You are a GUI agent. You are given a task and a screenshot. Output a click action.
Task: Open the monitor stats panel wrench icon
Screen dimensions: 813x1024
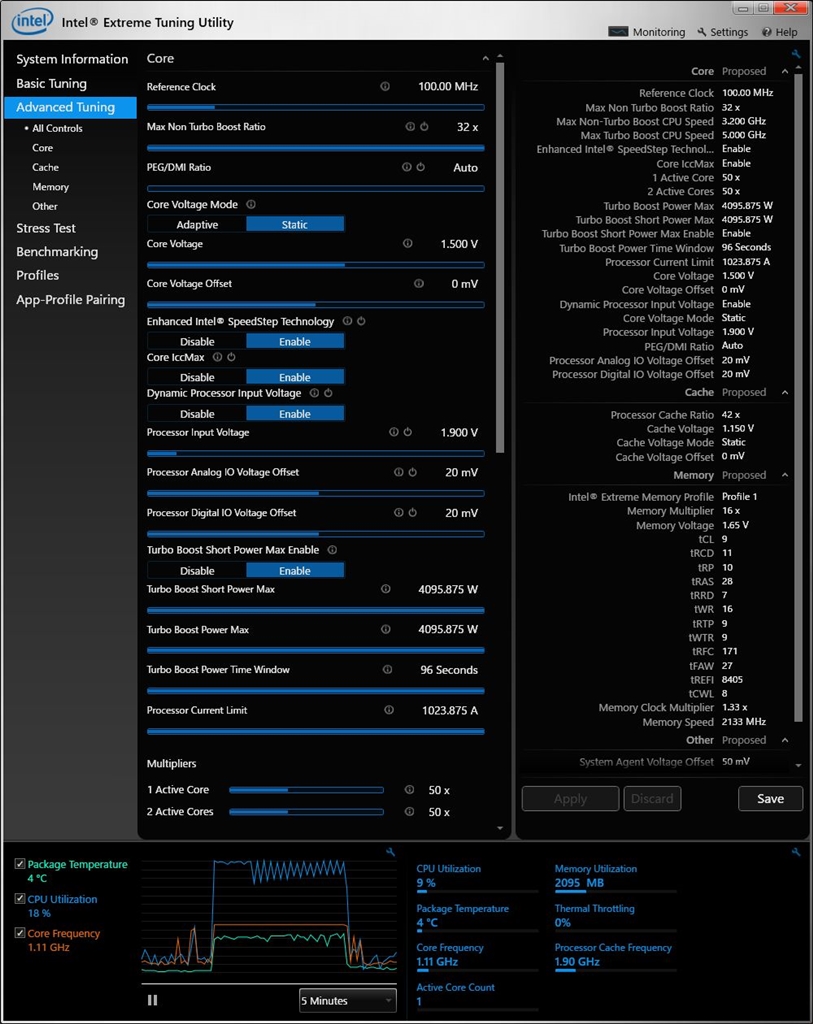pyautogui.click(x=795, y=852)
